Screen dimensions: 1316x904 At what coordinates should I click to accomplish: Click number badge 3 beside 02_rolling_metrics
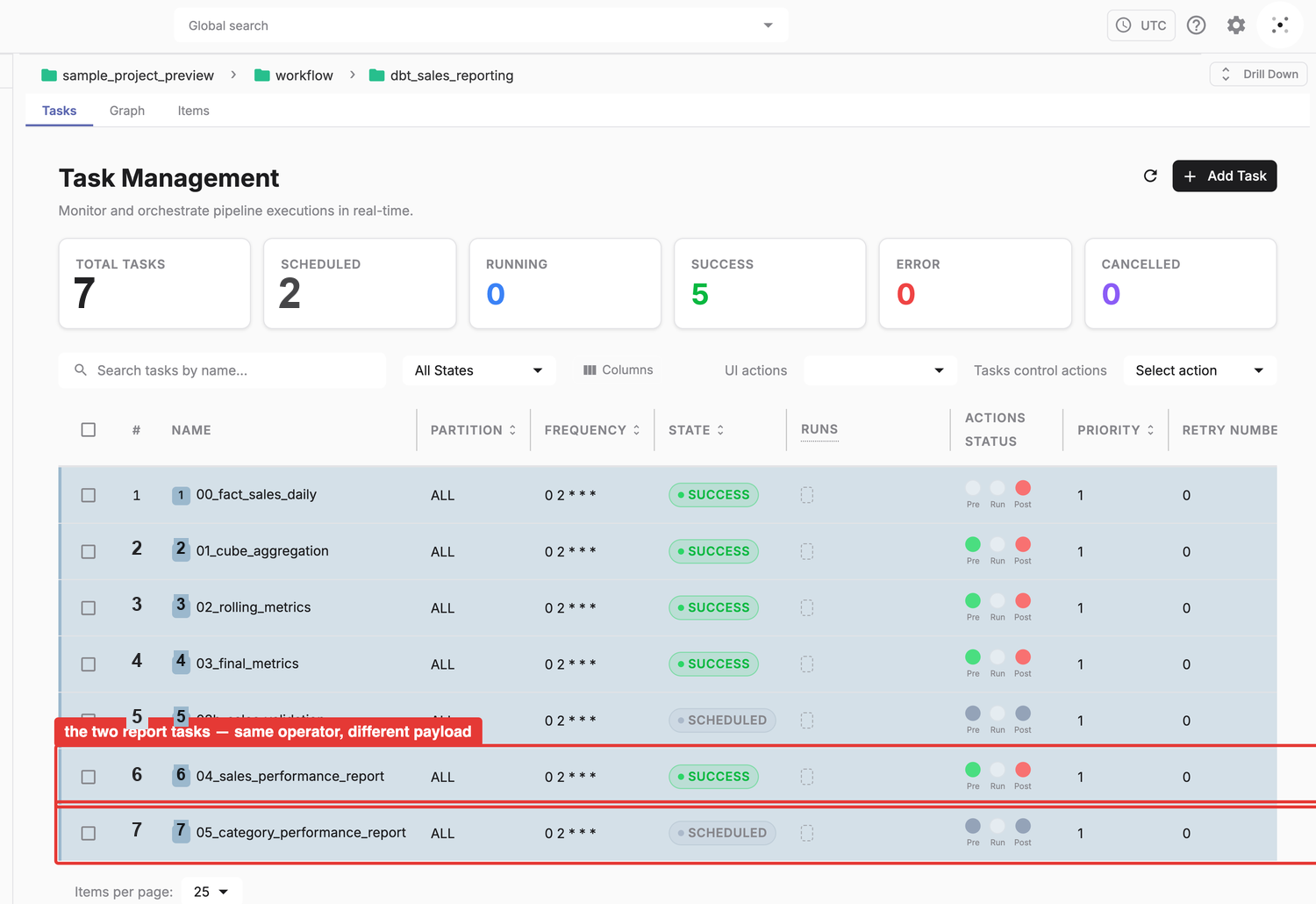[x=181, y=606]
